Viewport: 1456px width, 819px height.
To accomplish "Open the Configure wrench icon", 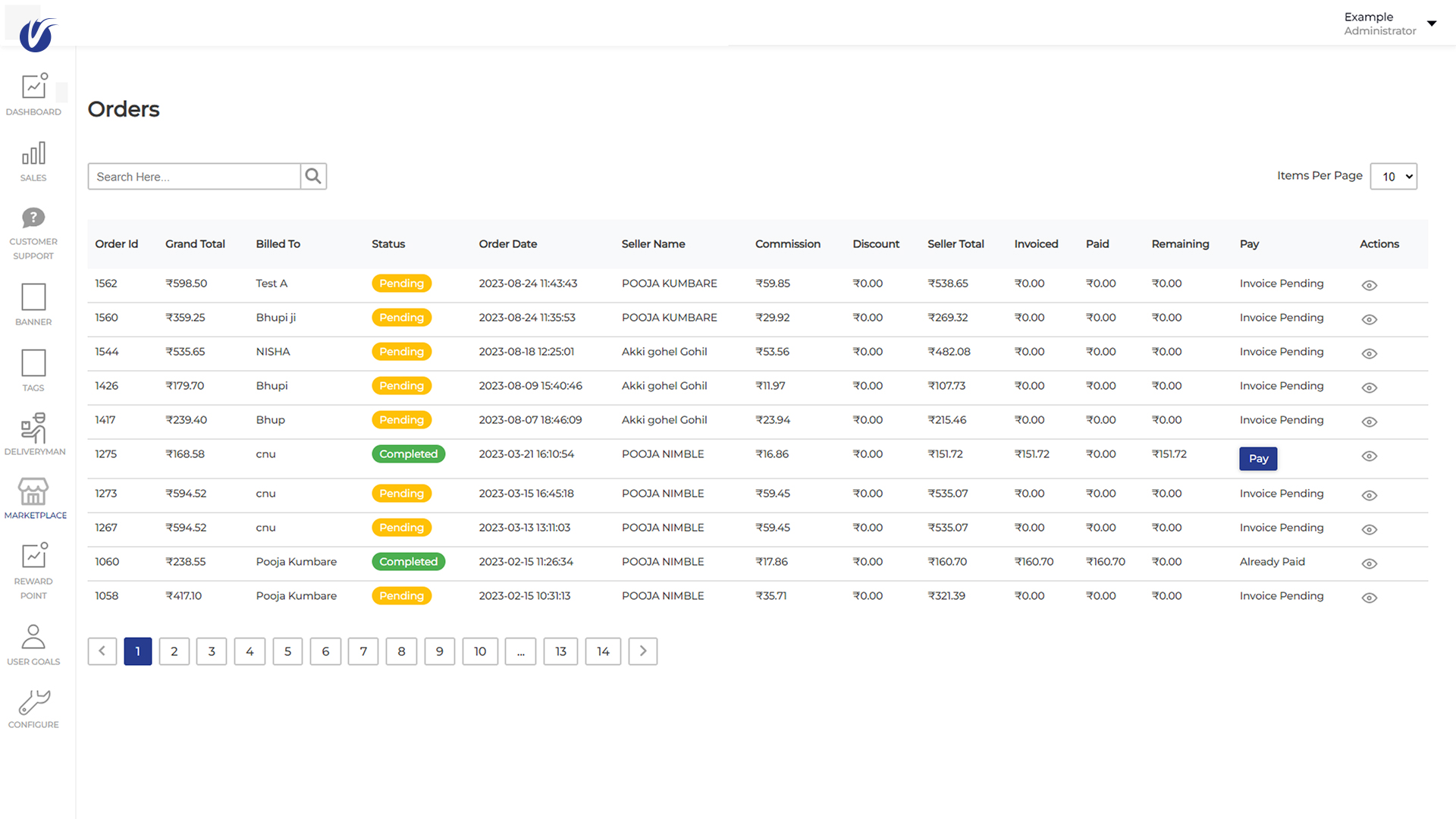I will pyautogui.click(x=34, y=702).
